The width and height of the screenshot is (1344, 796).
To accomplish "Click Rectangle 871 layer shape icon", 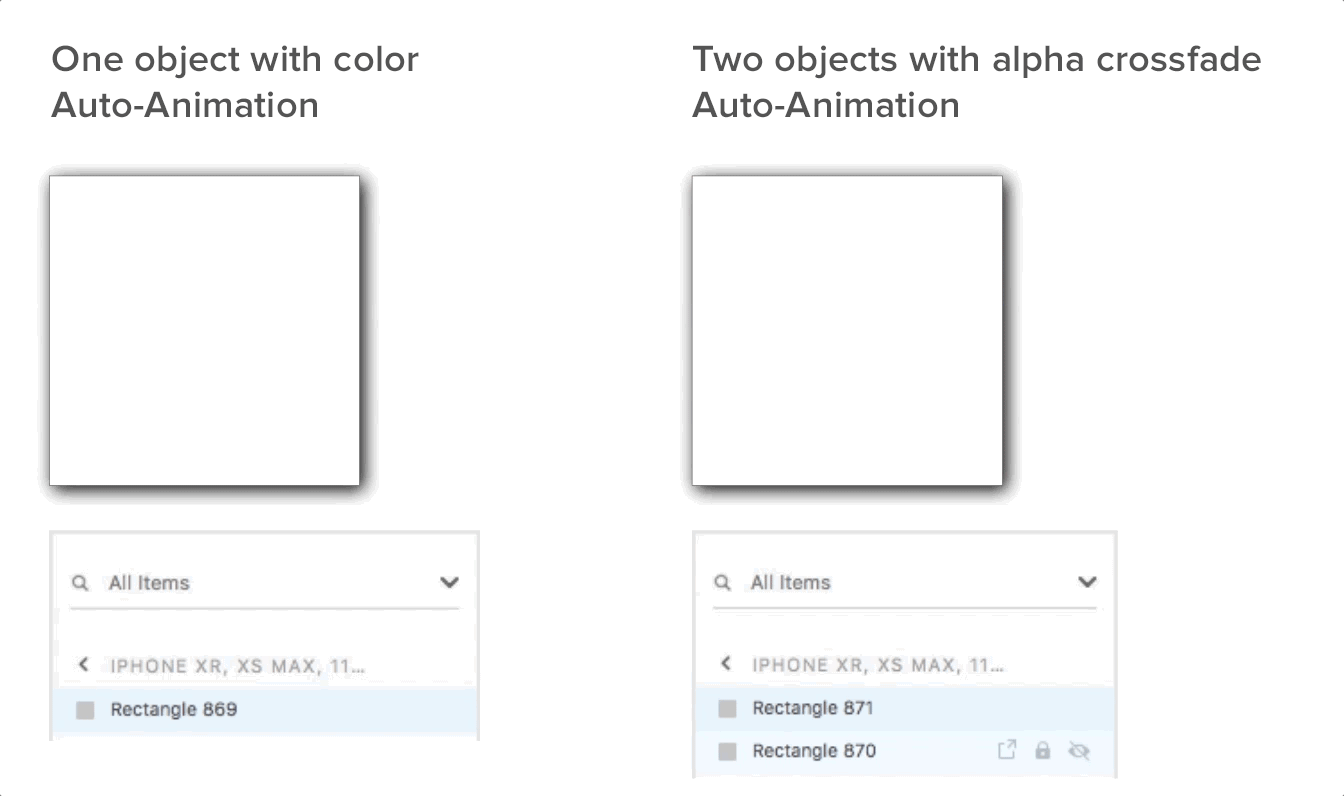I will 727,709.
